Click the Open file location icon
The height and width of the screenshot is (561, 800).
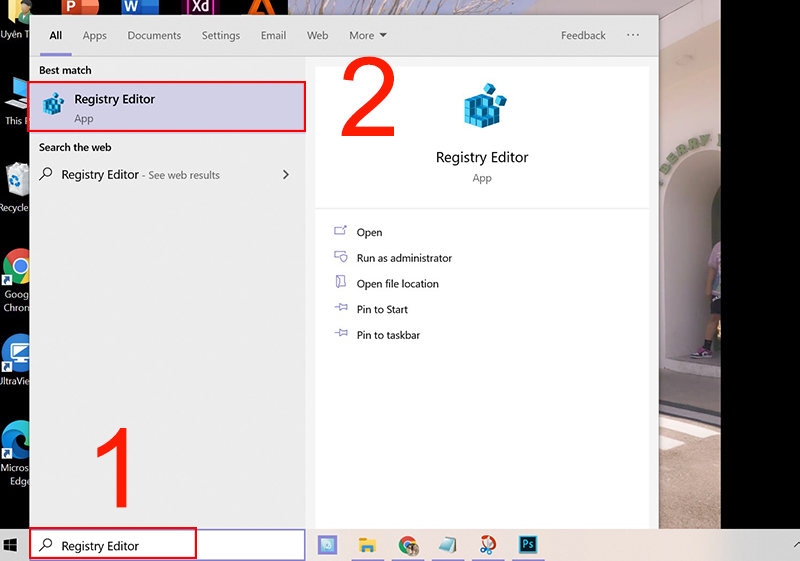click(x=340, y=282)
